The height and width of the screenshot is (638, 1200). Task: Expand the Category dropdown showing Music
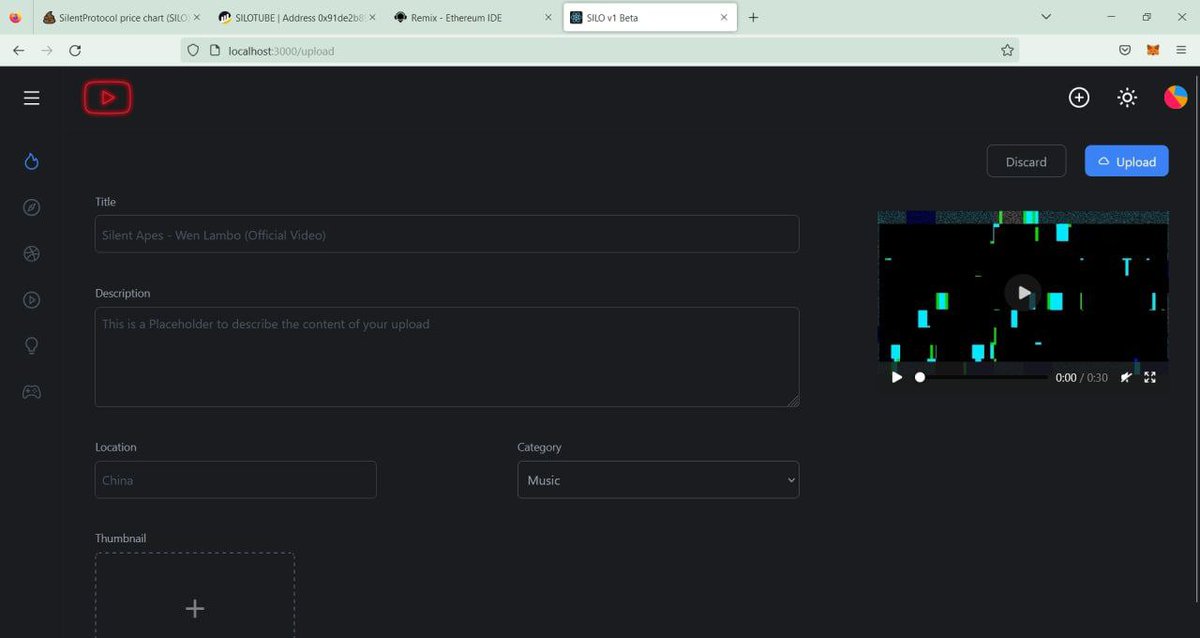coord(658,480)
